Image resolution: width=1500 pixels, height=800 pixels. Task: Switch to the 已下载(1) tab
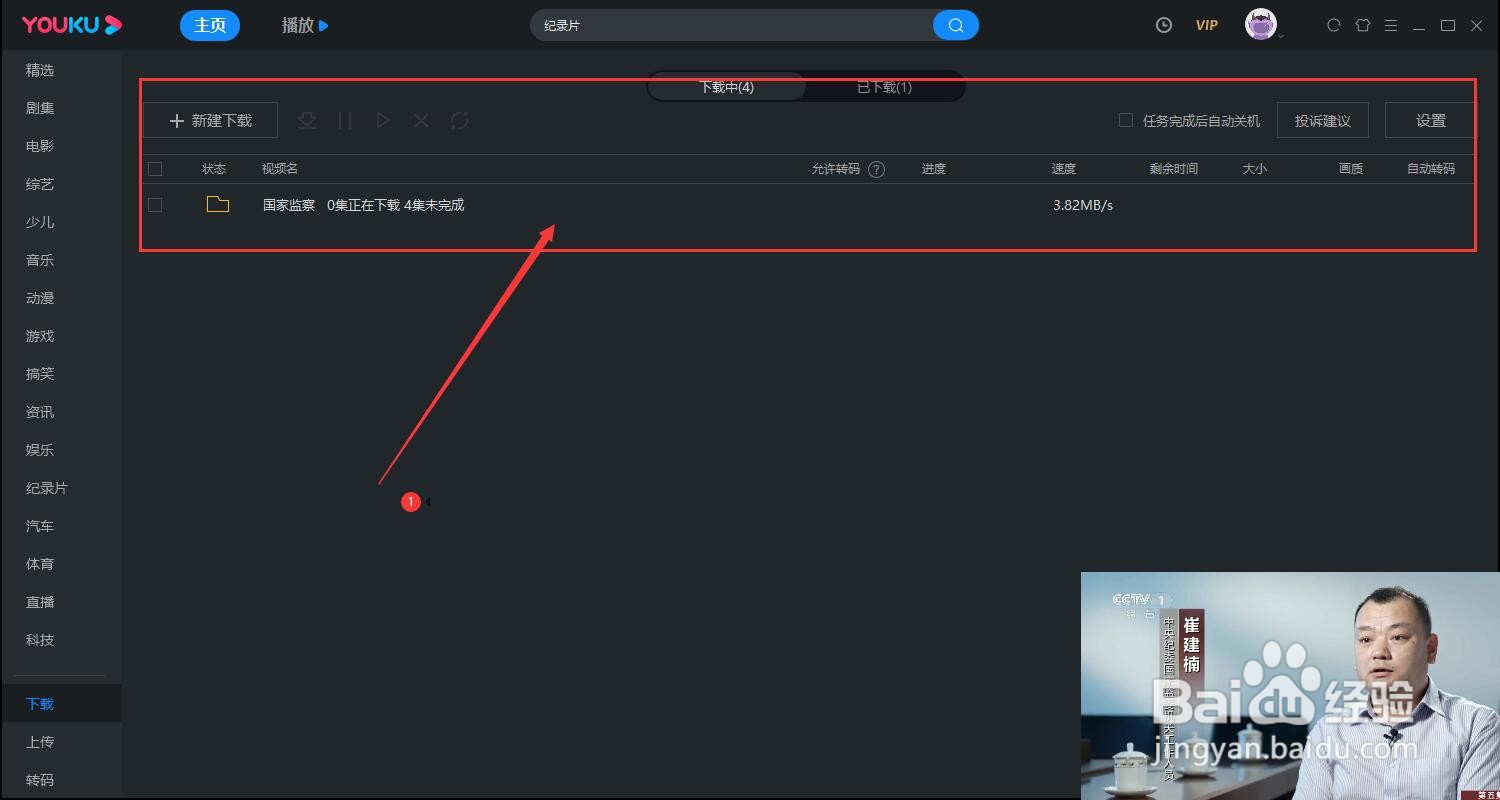885,87
